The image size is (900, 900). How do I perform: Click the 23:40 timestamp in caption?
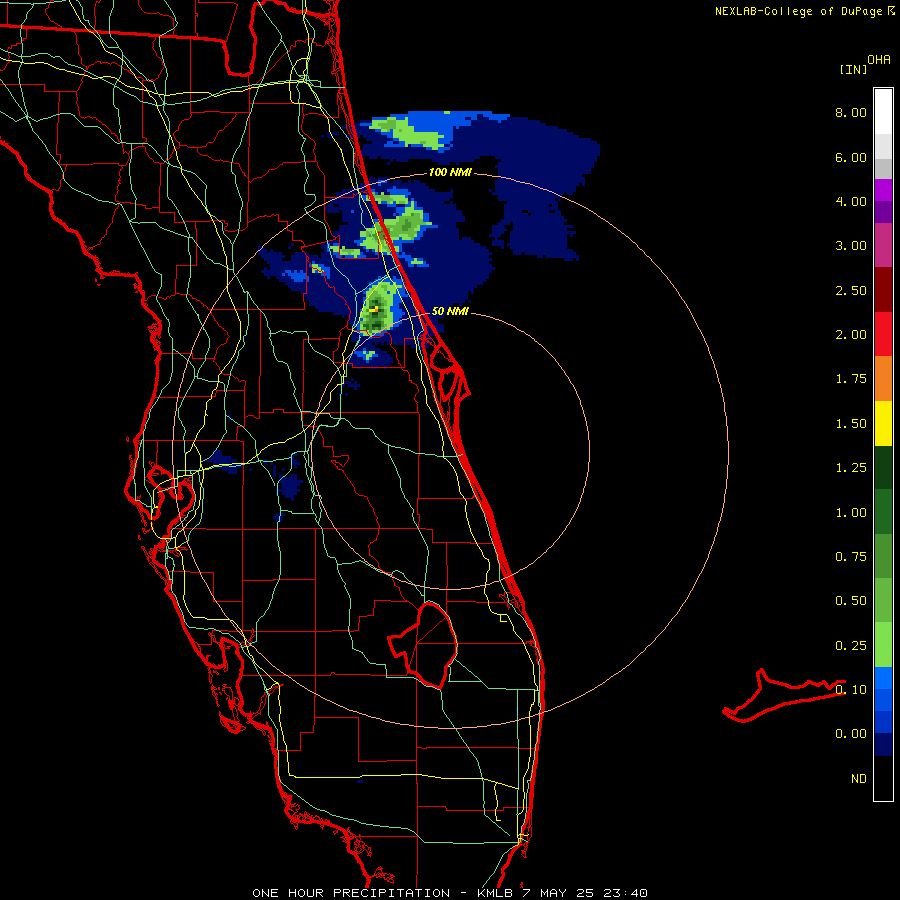point(624,893)
